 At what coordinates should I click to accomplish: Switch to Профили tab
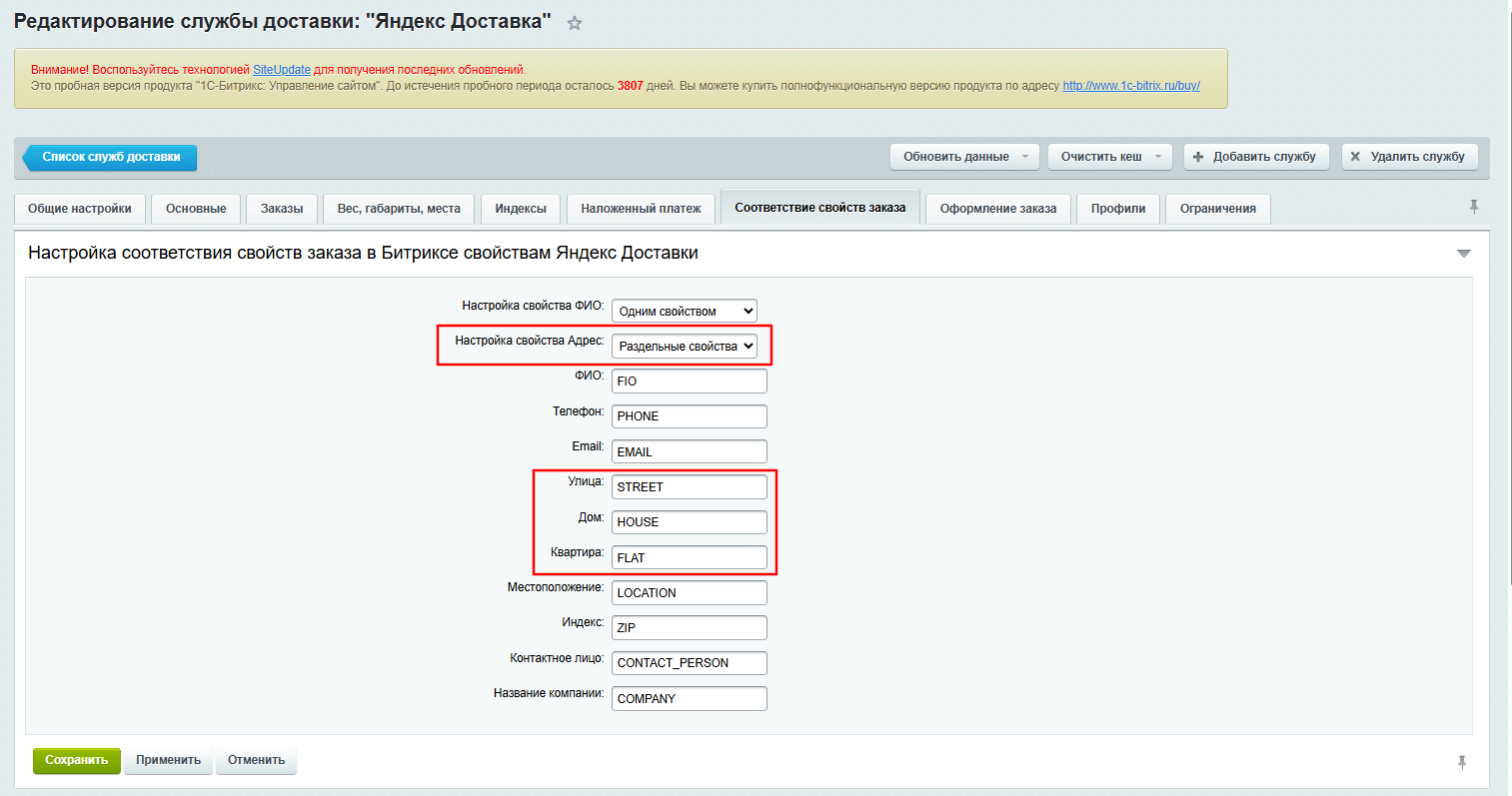[1118, 209]
